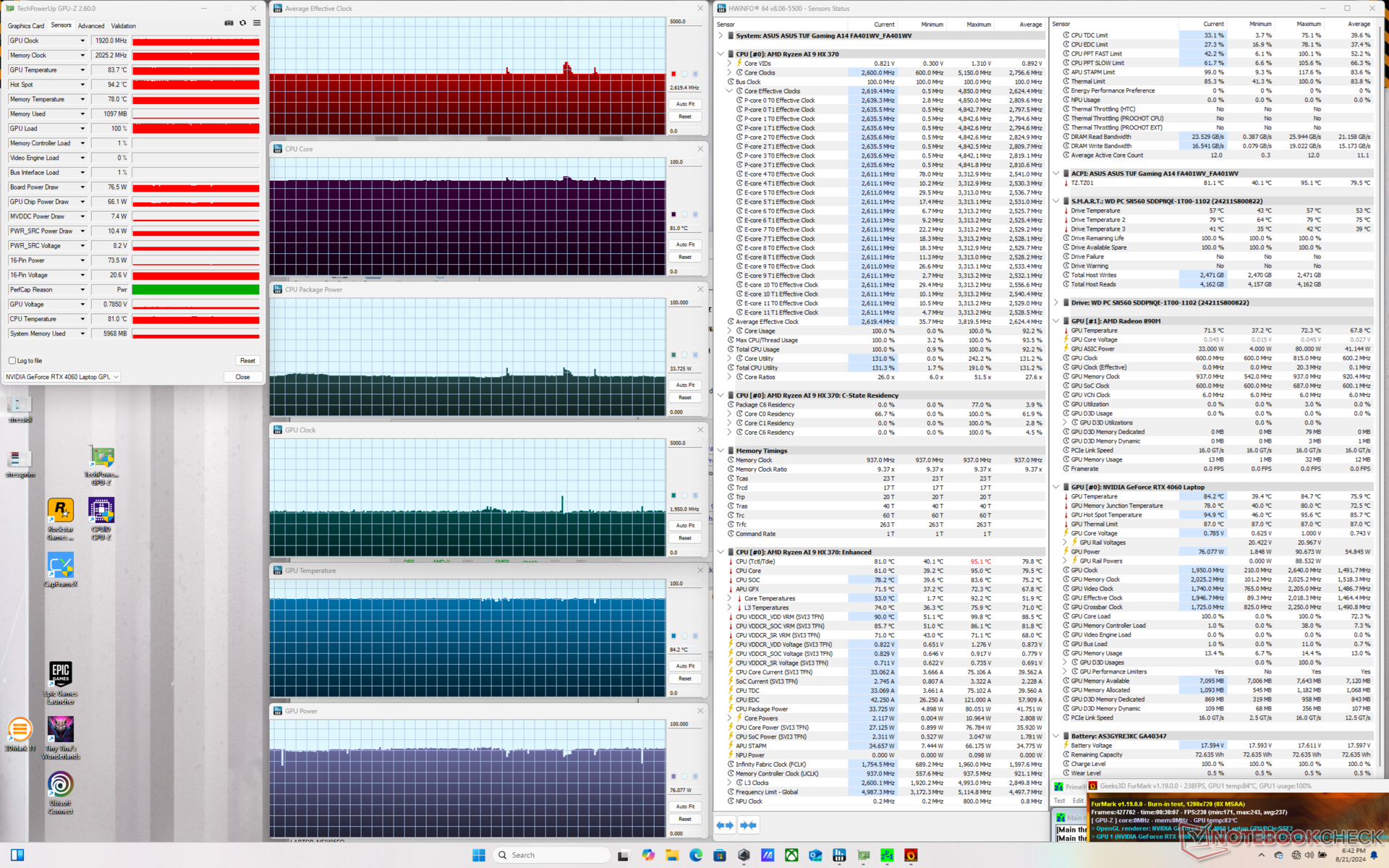Switch to the Graphics Card tab in GPU-Z
The width and height of the screenshot is (1389, 868).
[x=26, y=26]
